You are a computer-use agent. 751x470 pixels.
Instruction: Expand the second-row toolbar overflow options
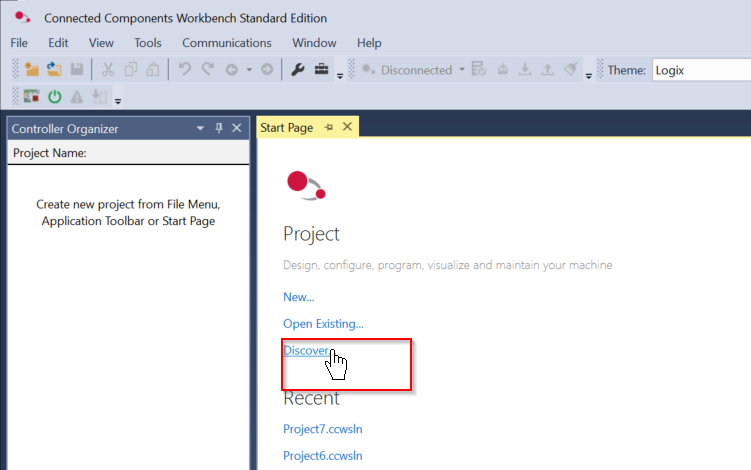pyautogui.click(x=118, y=101)
